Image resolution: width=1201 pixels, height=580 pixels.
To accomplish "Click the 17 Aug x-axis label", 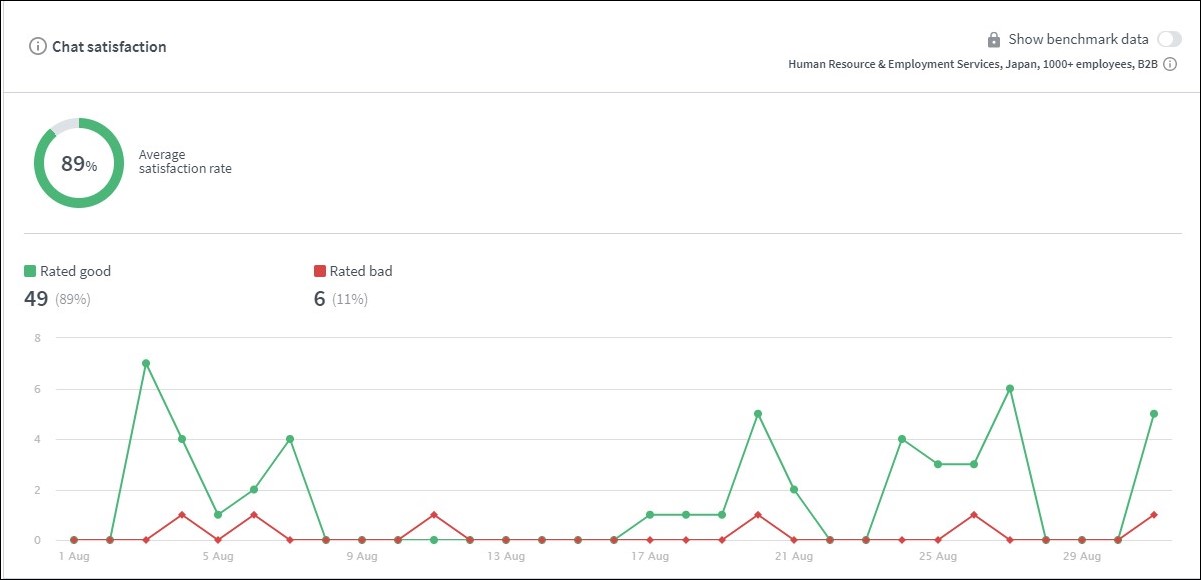I will pos(650,556).
